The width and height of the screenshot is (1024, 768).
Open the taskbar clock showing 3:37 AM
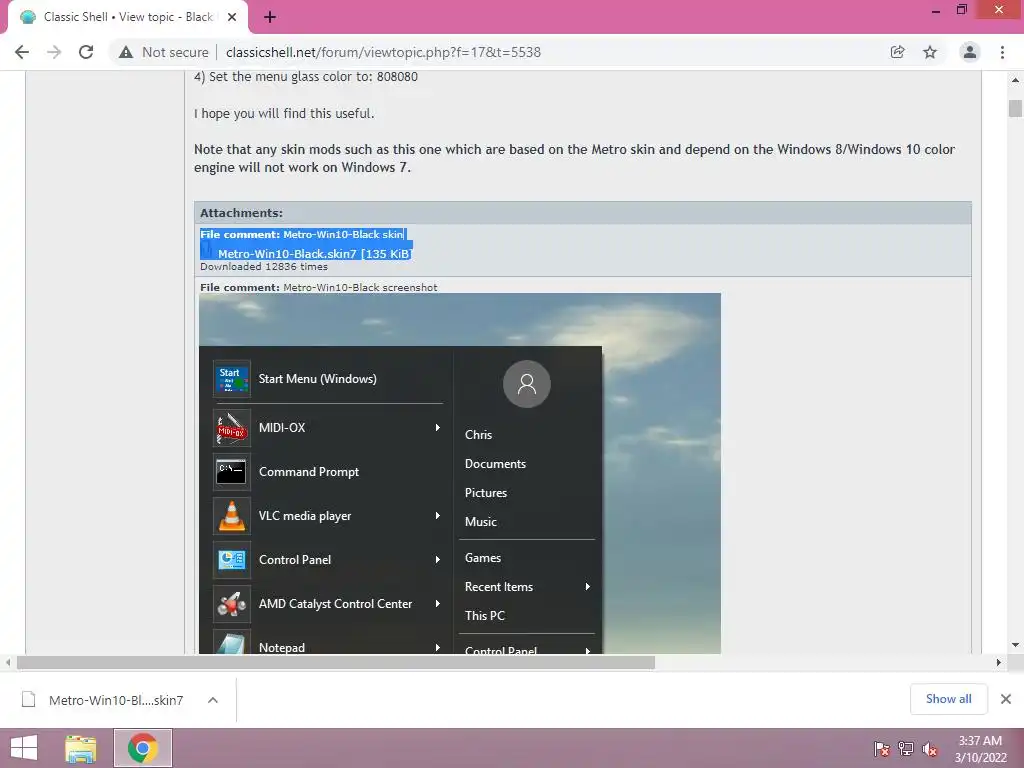(980, 749)
